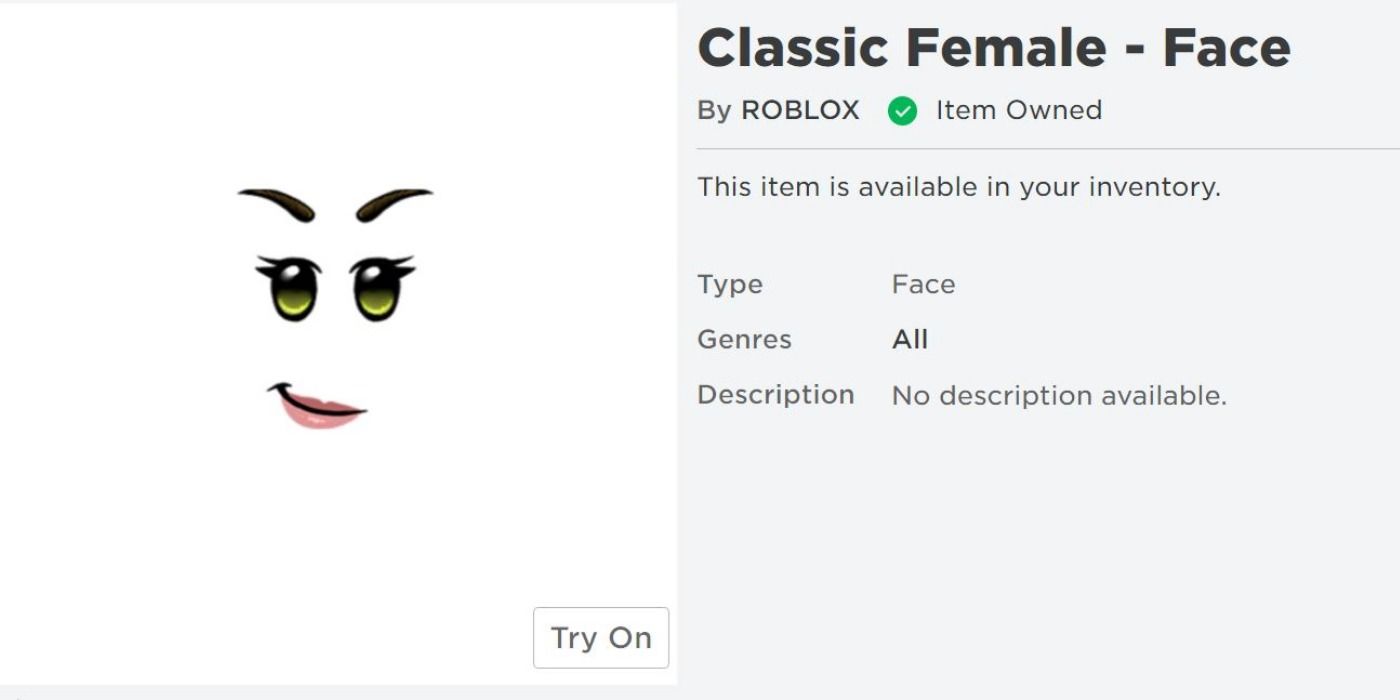Click blank space between eyes and mouth
This screenshot has height=700, width=1400.
click(x=335, y=350)
